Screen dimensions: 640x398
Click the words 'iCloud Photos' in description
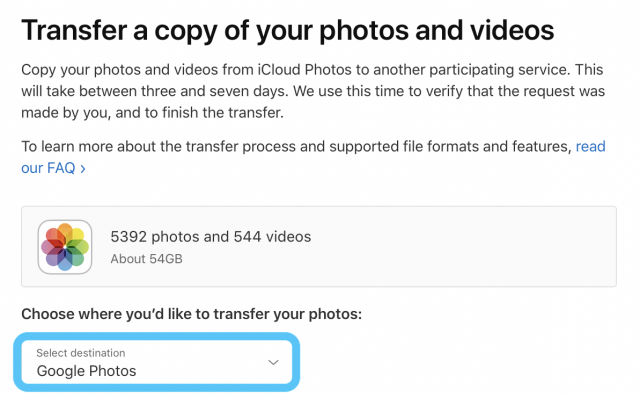point(304,70)
